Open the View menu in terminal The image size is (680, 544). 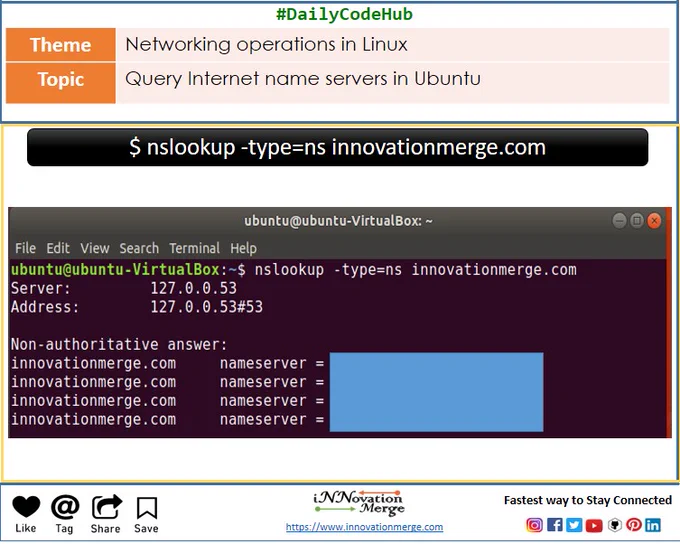pos(95,248)
